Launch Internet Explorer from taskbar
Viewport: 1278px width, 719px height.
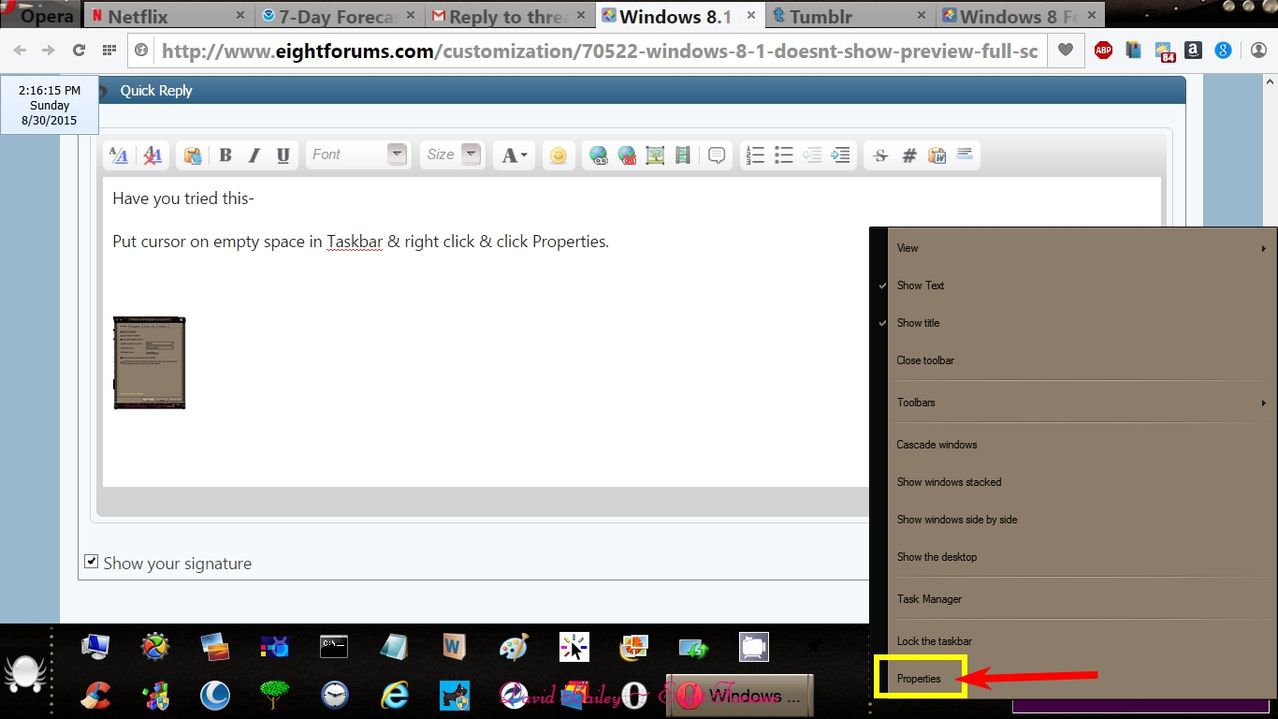(395, 695)
